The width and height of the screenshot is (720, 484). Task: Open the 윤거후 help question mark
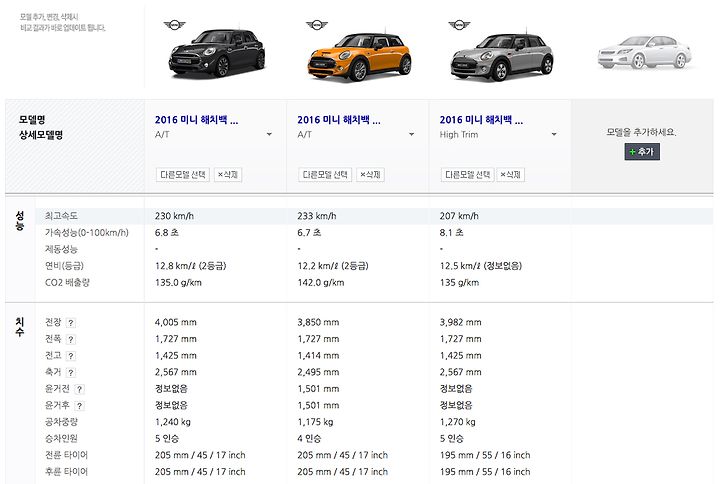[79, 406]
